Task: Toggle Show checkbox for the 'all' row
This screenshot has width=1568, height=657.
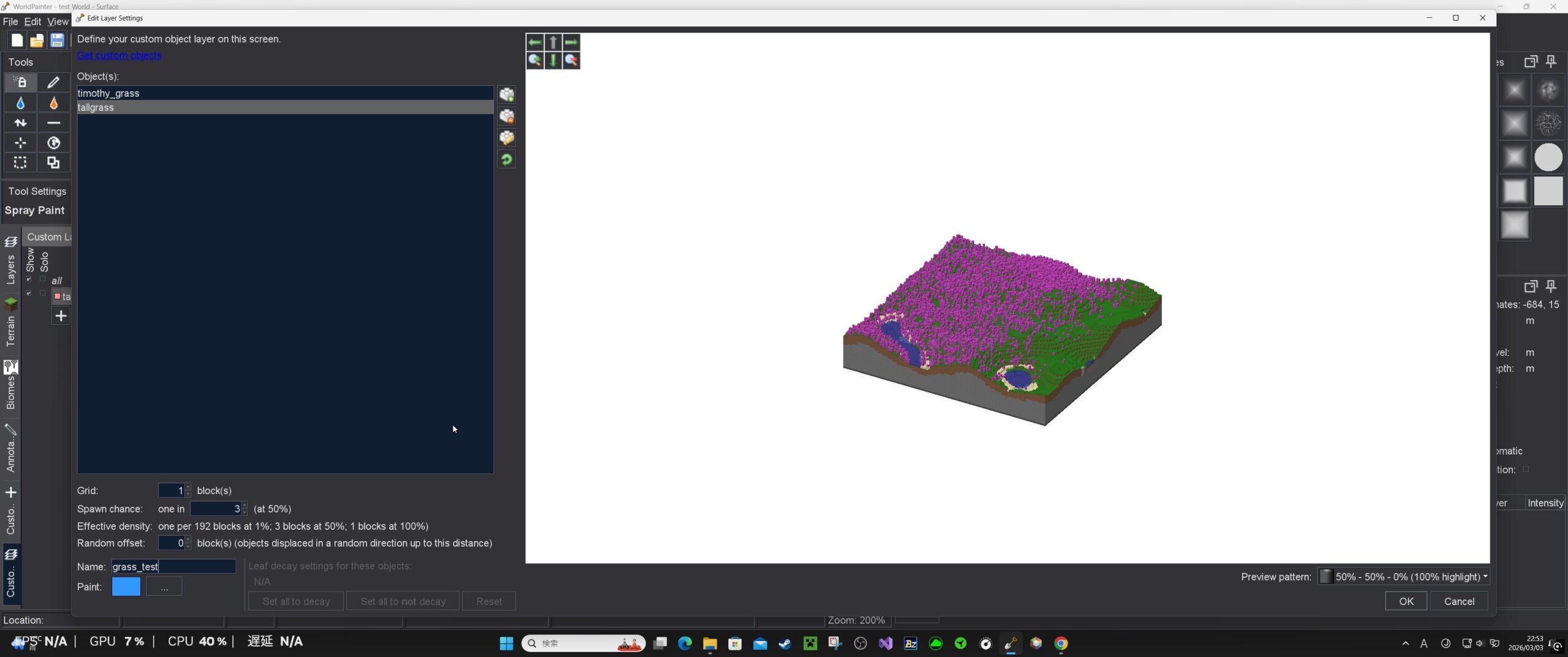Action: (29, 279)
